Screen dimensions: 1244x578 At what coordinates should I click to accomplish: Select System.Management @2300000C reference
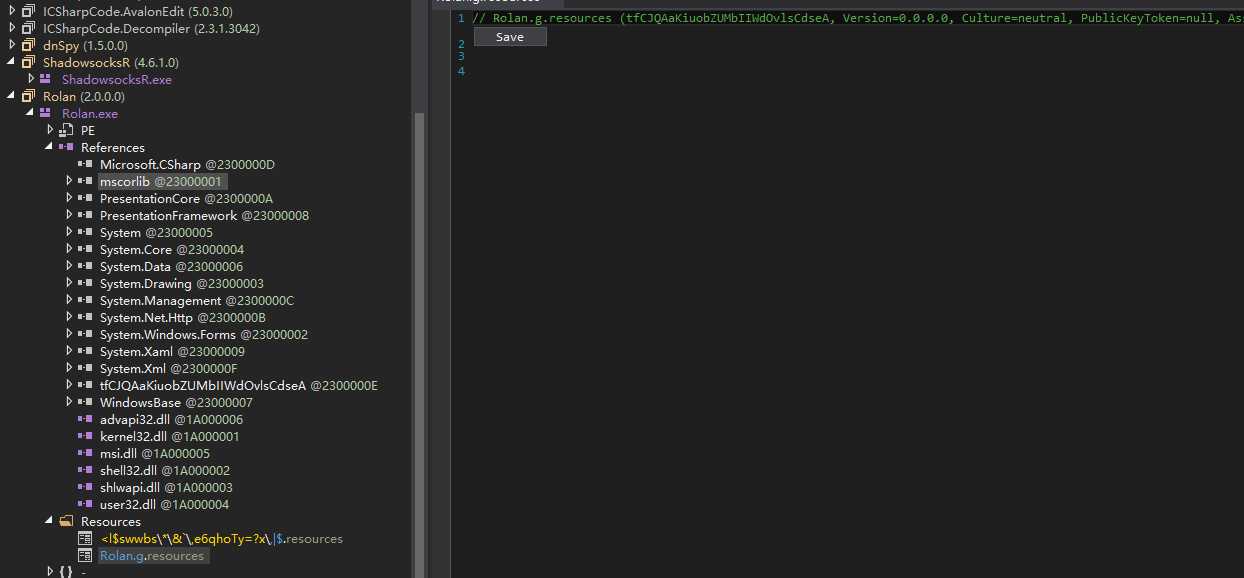coord(197,300)
